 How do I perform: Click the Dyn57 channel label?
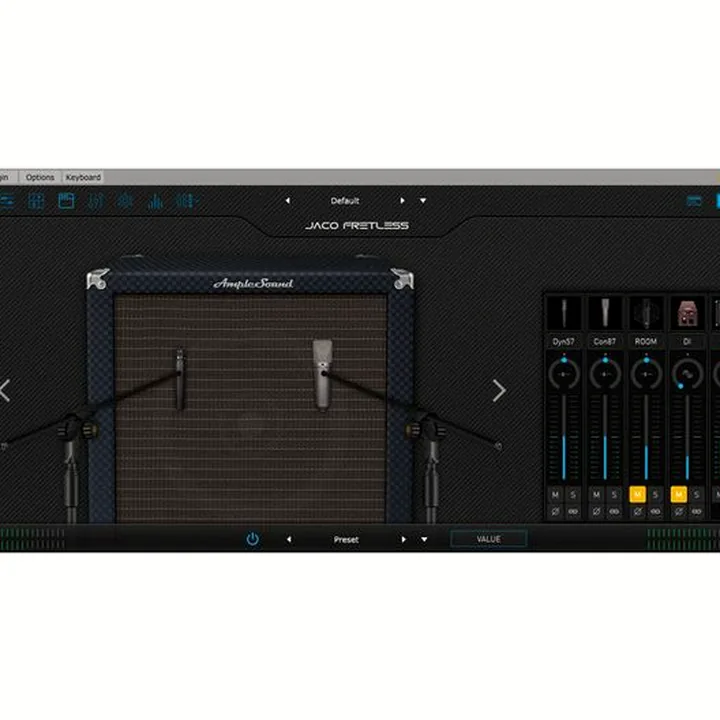563,342
